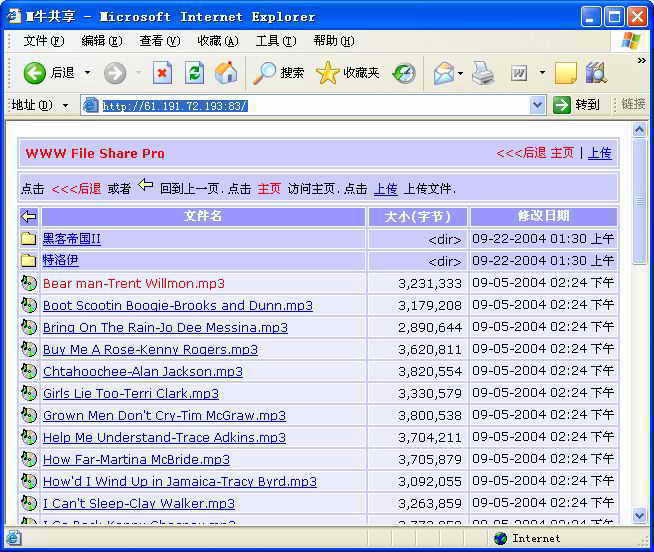The image size is (654, 552).
Task: Click the Mail envelope toolbar icon
Action: [443, 72]
